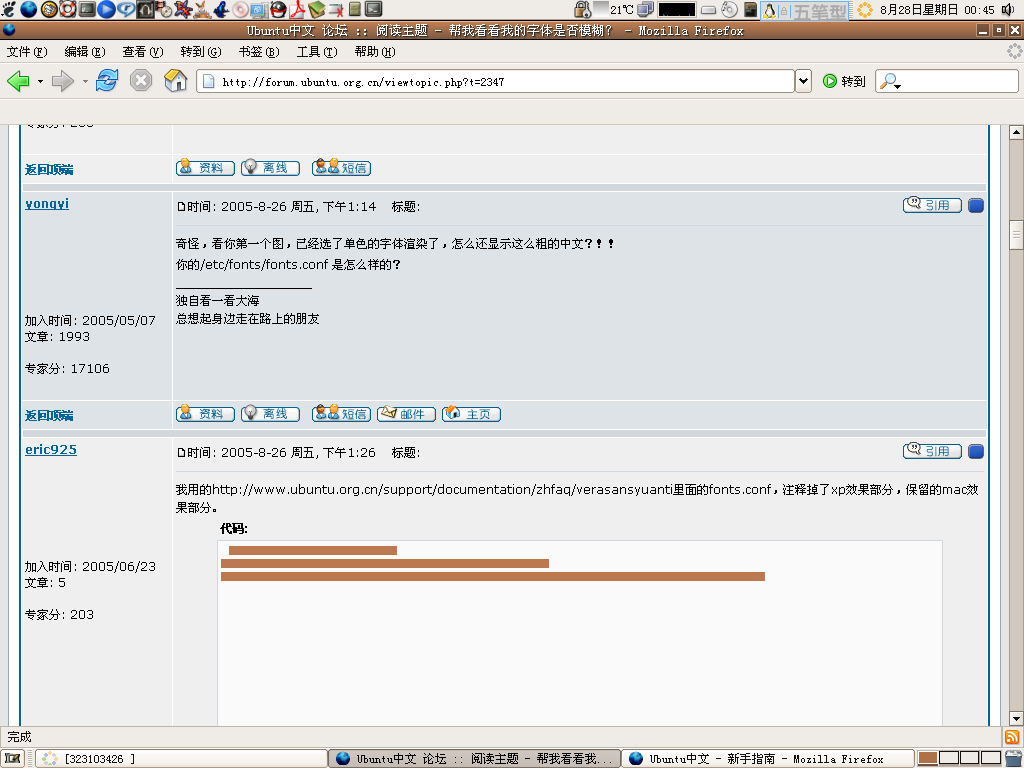Open the RealPlayer launcher icon
This screenshot has height=768, width=1024.
point(126,9)
